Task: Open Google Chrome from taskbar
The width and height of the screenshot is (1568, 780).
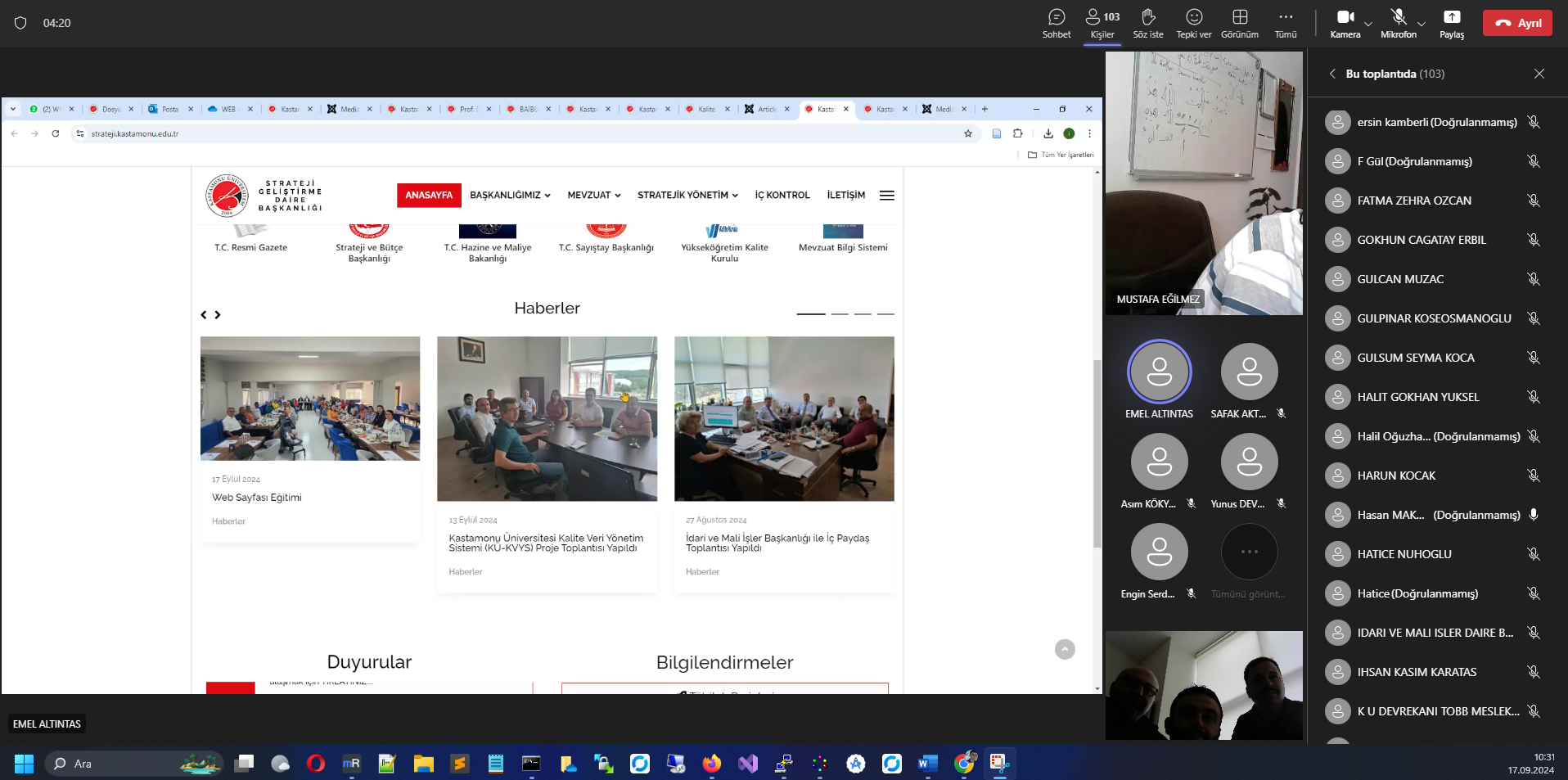Action: pos(964,764)
